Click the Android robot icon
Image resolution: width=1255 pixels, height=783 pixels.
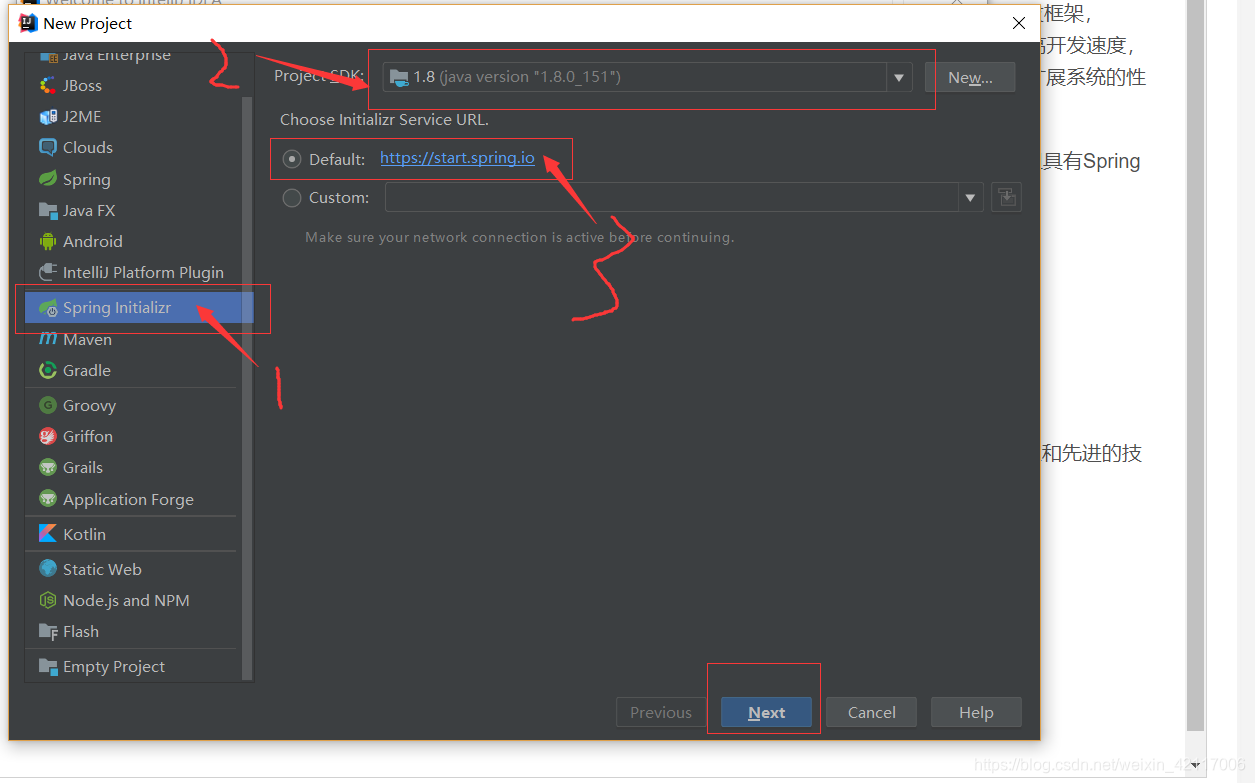(48, 241)
